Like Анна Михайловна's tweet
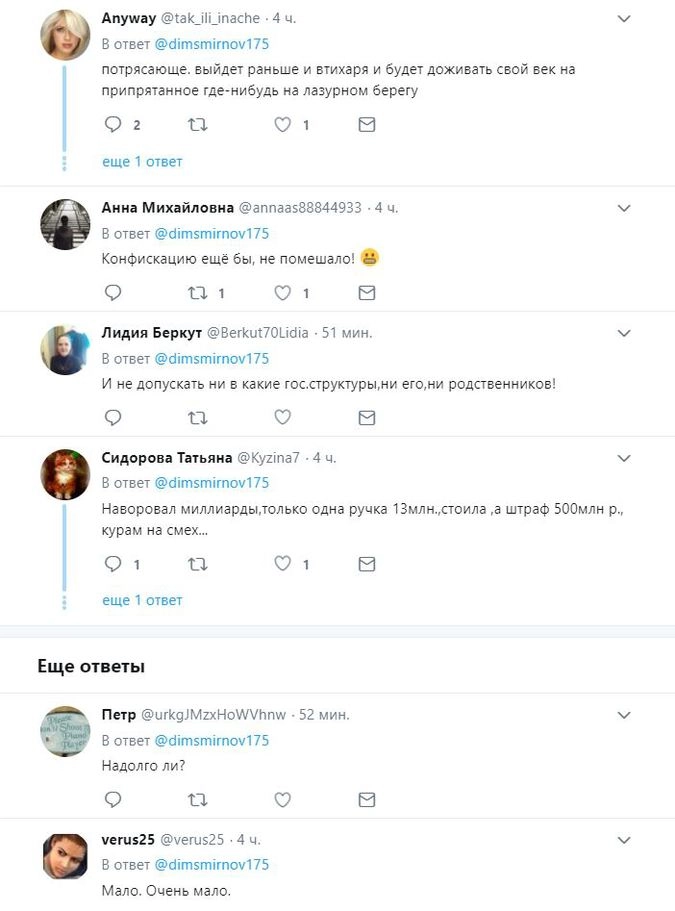Image resolution: width=675 pixels, height=911 pixels. (283, 293)
